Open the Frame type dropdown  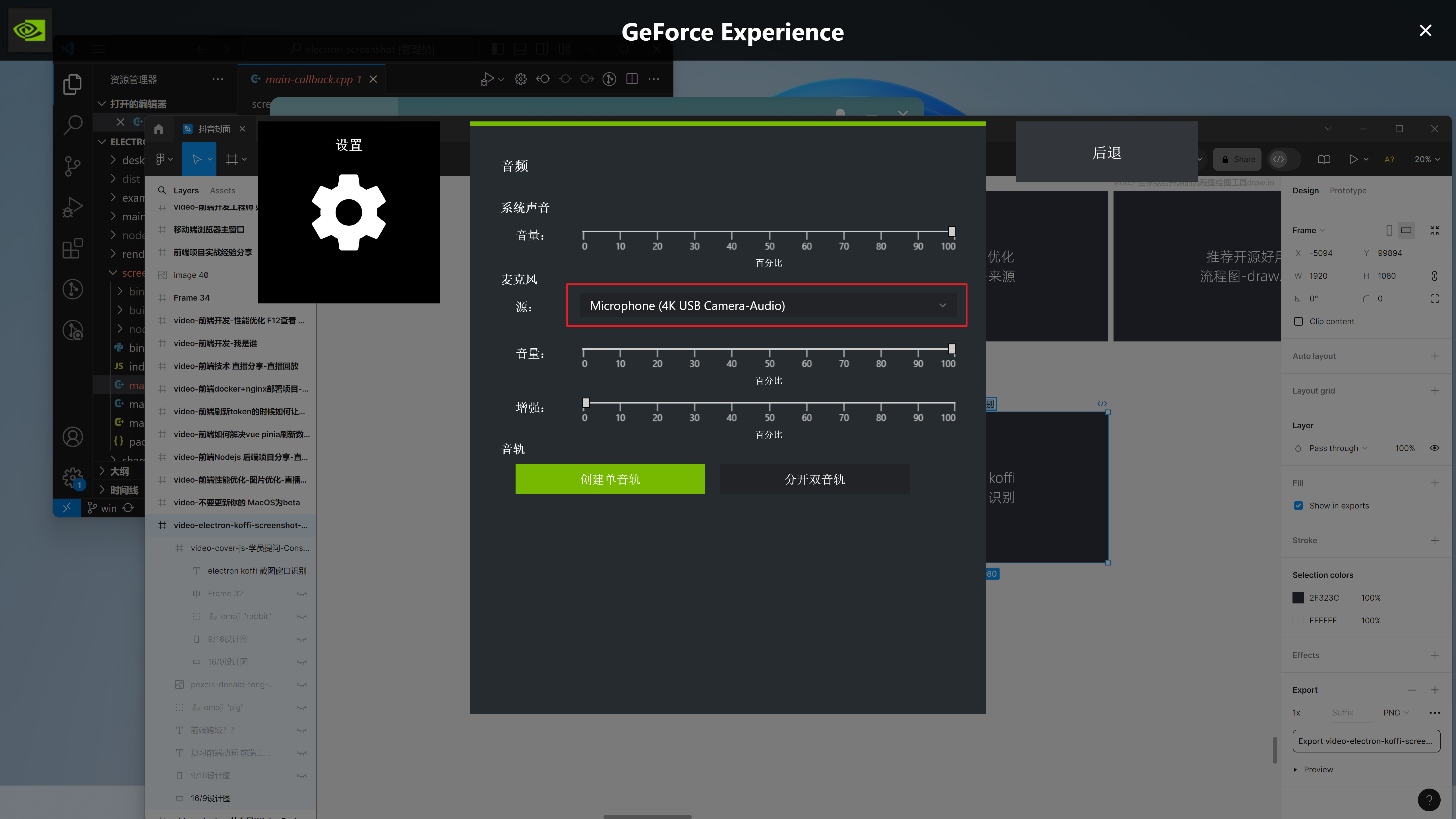point(1308,230)
